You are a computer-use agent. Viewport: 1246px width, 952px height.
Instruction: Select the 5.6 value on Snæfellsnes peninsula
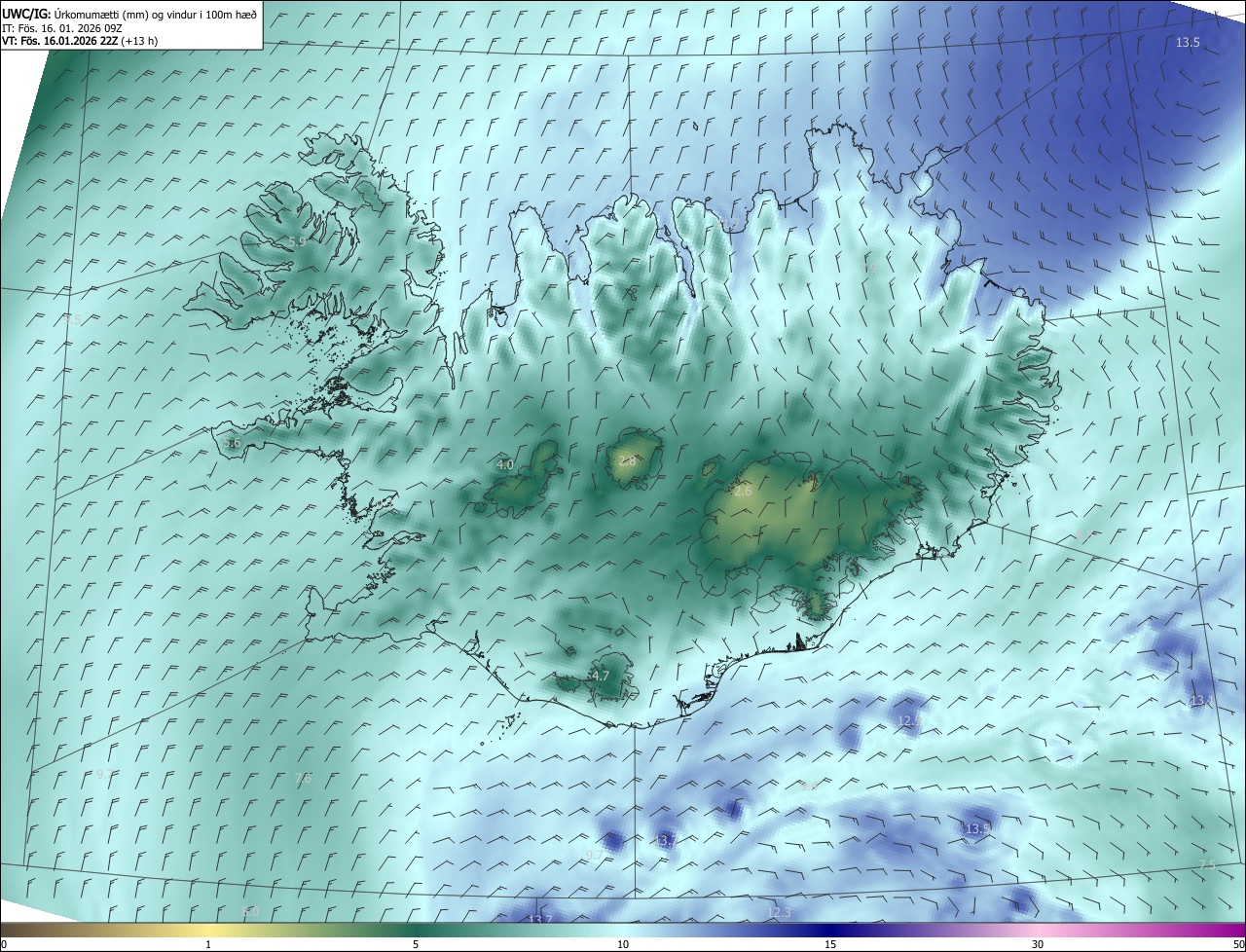click(x=232, y=443)
